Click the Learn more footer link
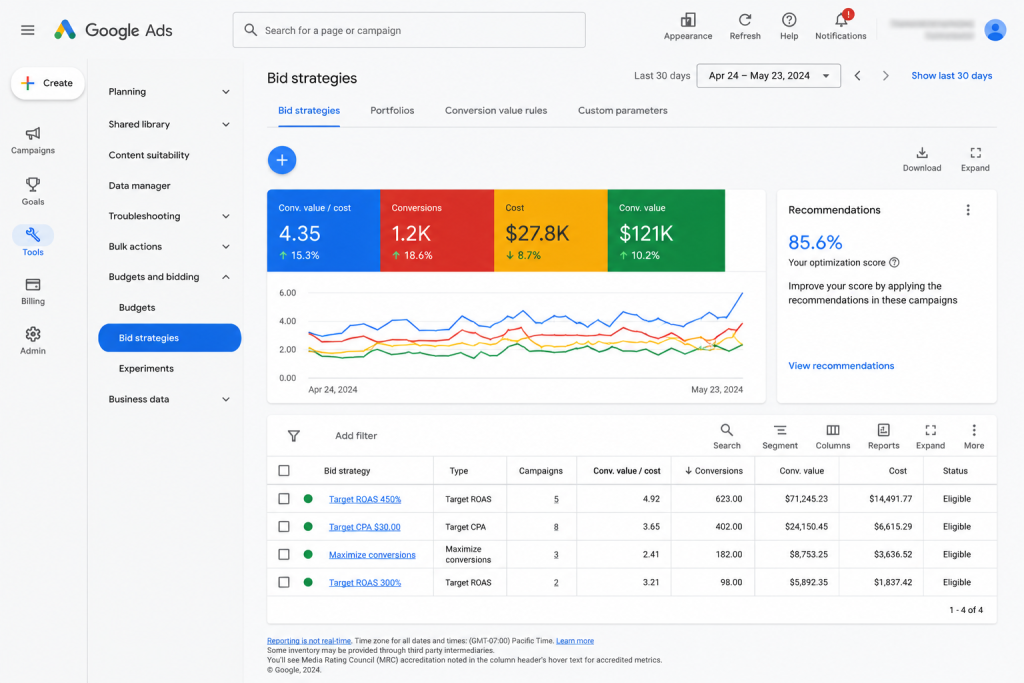Viewport: 1024px width, 683px height. pos(575,641)
